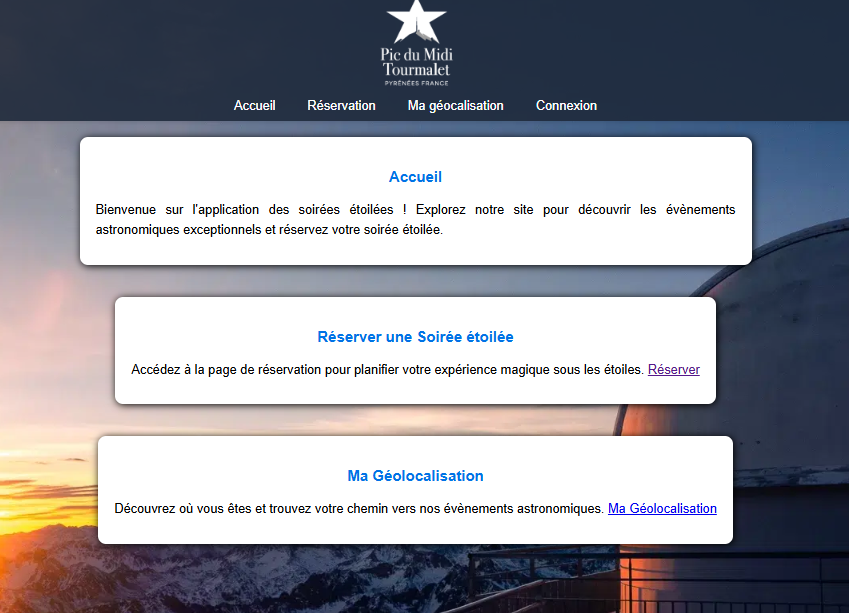849x613 pixels.
Task: Click the welcome paragraph starting with Bienvenue
Action: point(415,219)
